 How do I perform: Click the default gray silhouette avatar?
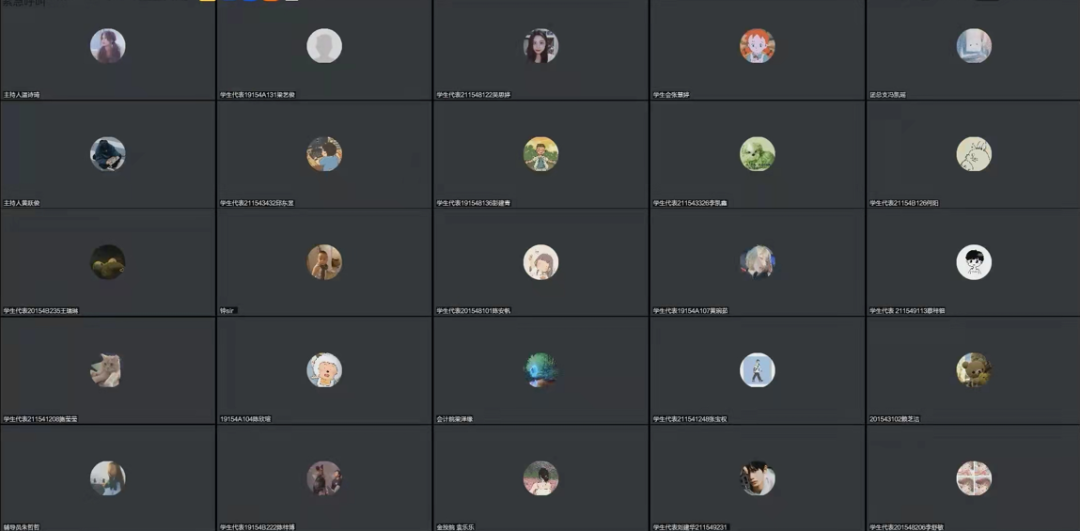click(x=324, y=46)
